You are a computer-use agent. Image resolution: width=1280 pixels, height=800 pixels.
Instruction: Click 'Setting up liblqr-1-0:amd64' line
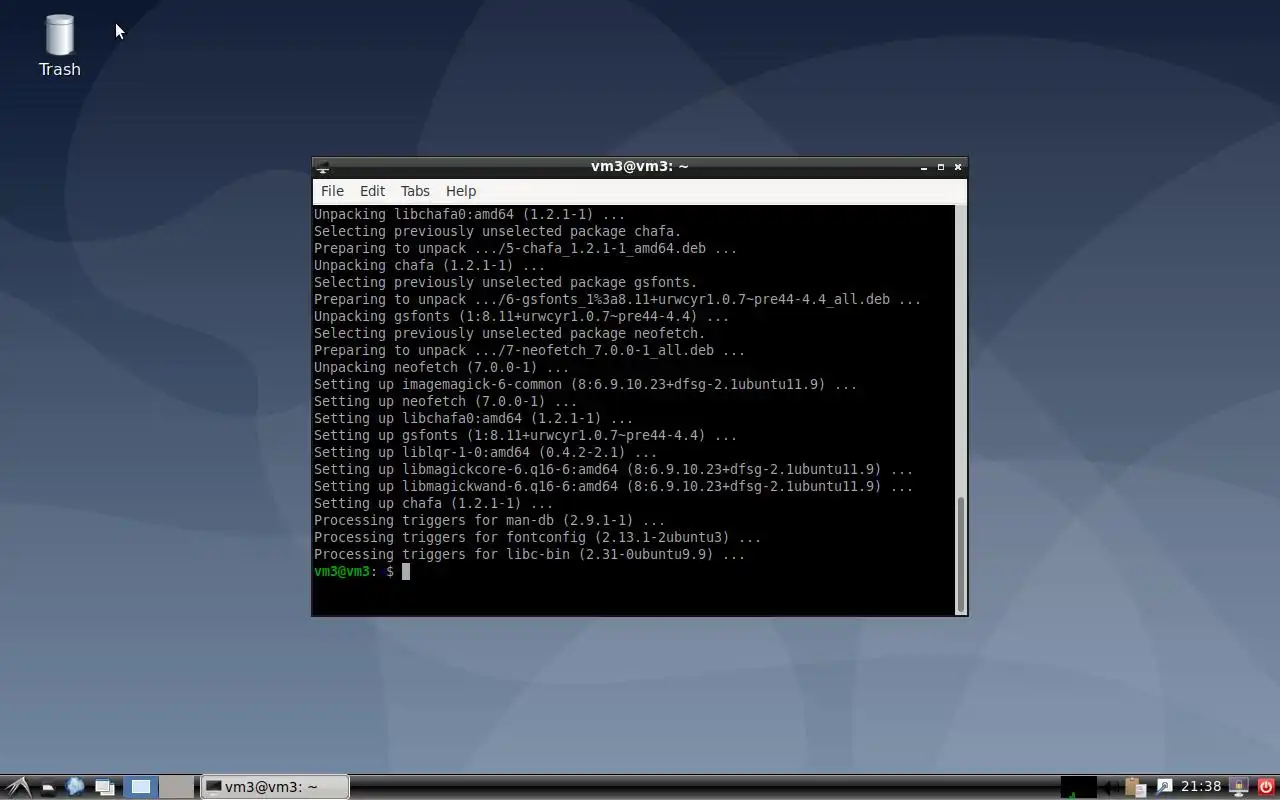486,452
